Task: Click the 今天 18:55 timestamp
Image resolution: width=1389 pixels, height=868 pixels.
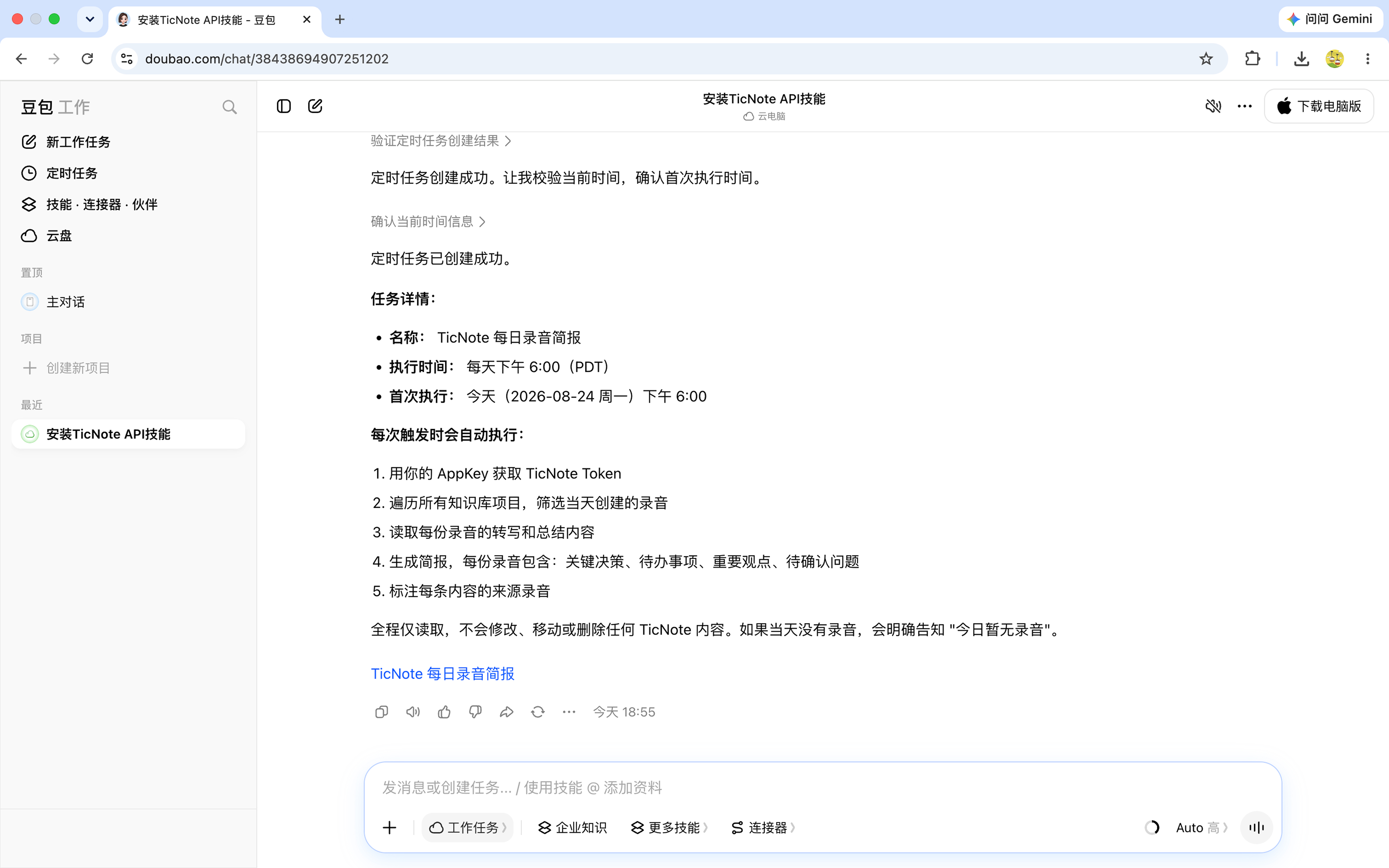Action: click(x=624, y=712)
